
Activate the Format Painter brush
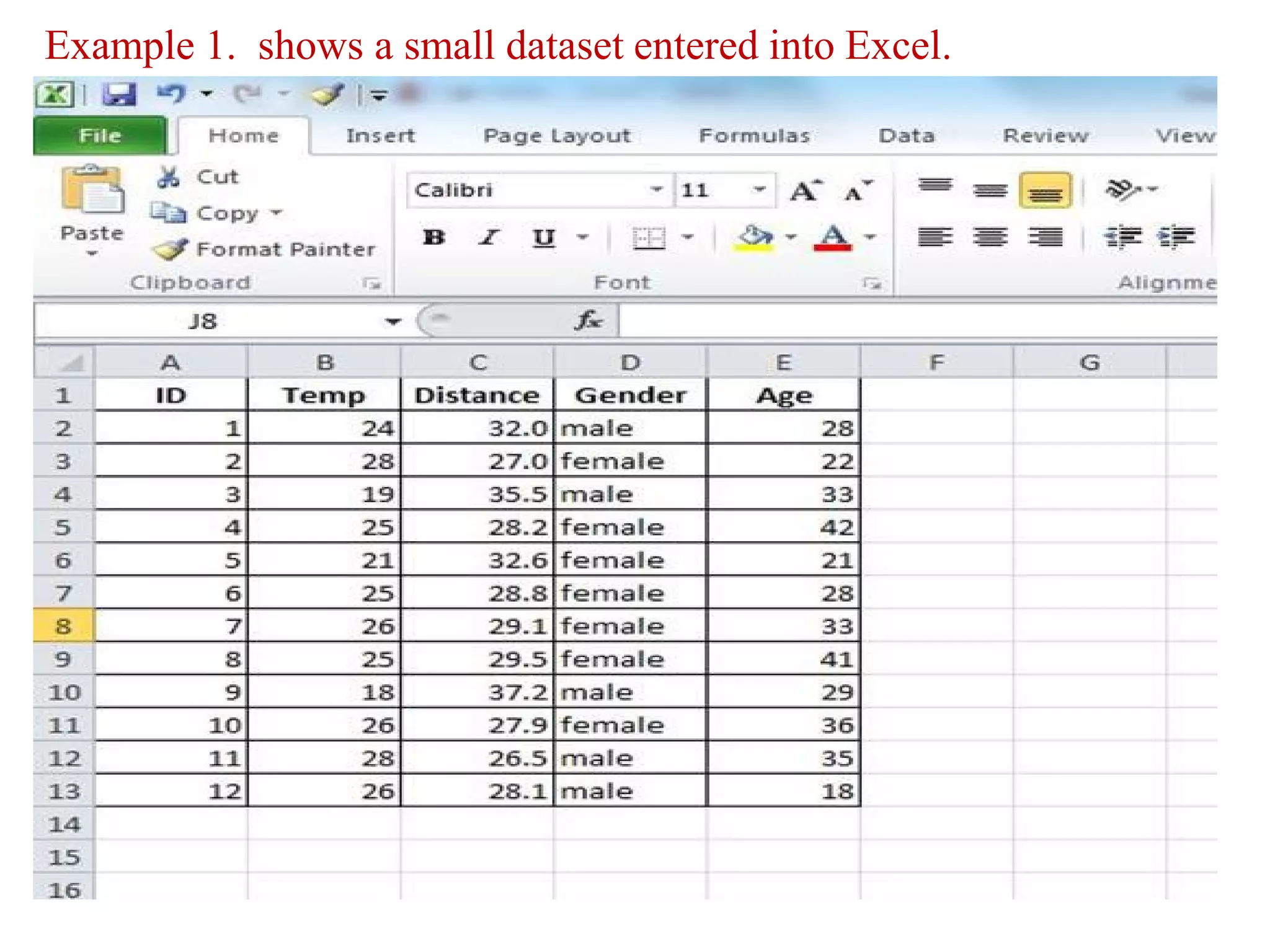point(170,250)
